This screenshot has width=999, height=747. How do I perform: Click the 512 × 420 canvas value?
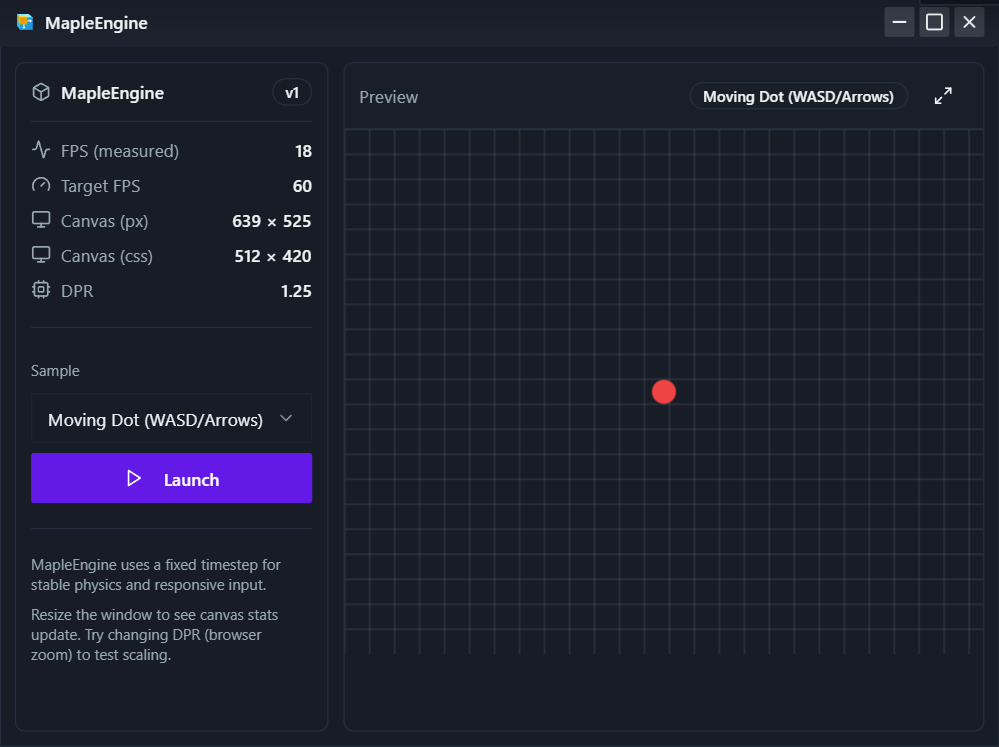coord(273,256)
